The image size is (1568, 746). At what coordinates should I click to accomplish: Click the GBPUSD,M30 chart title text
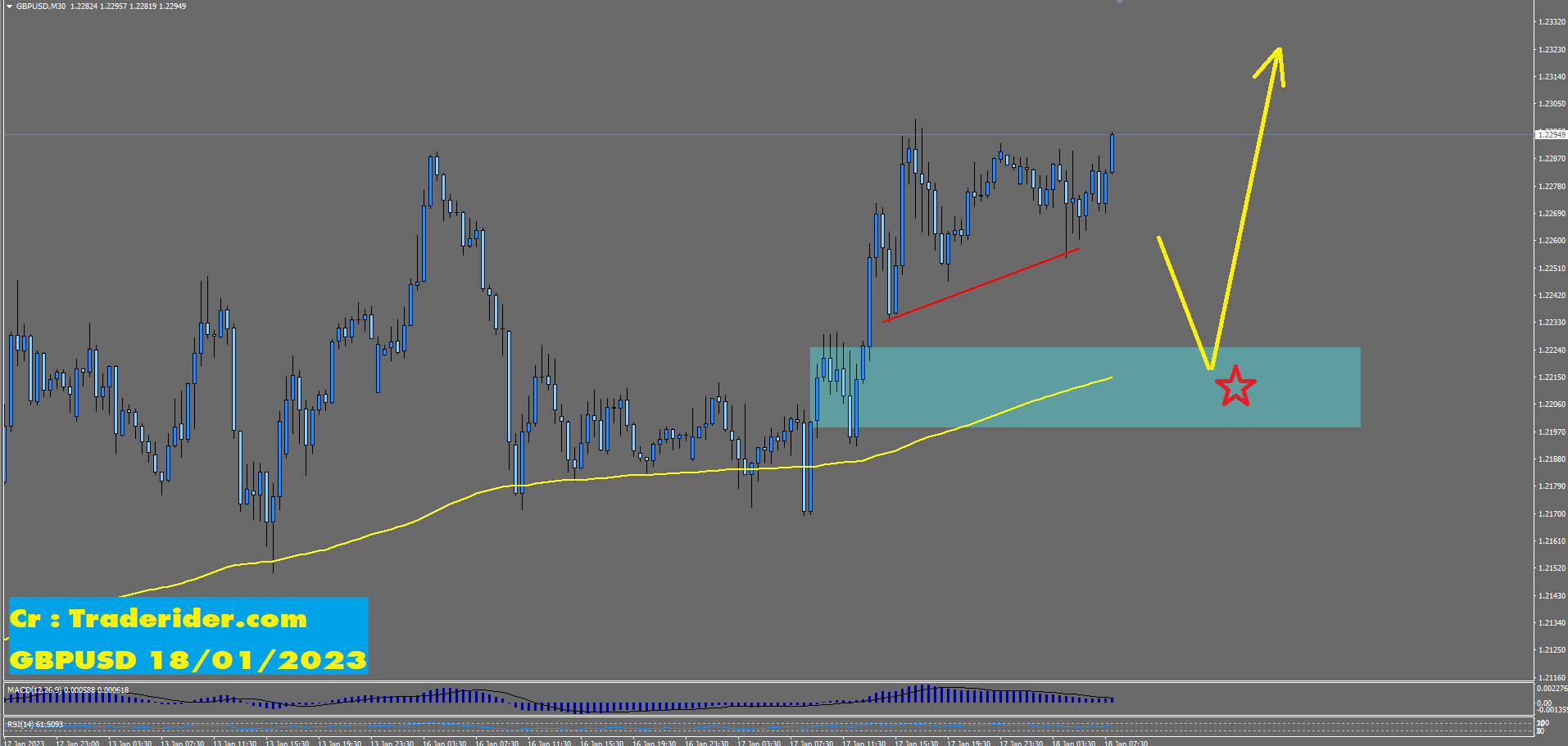tap(41, 6)
